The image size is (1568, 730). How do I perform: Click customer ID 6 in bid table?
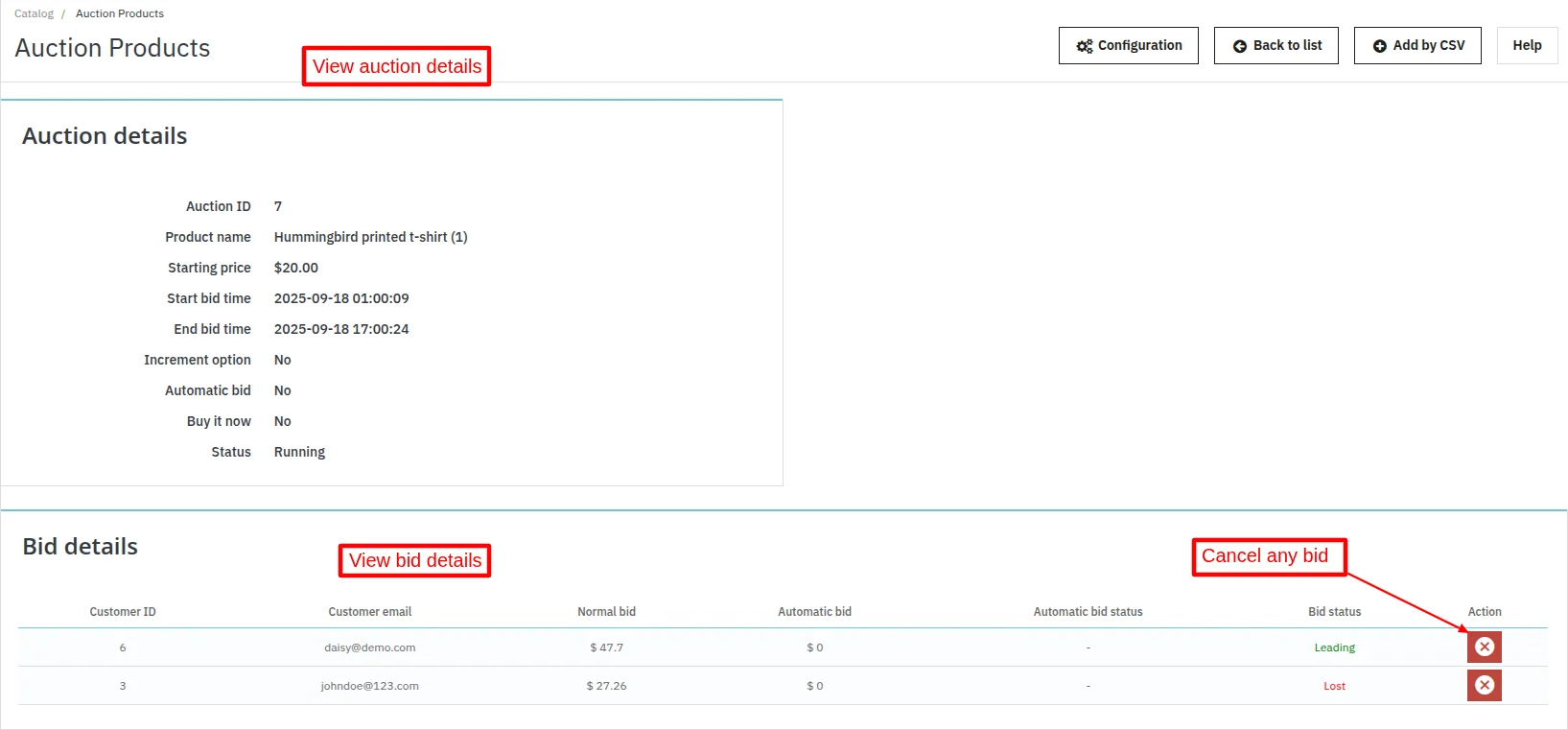click(123, 648)
